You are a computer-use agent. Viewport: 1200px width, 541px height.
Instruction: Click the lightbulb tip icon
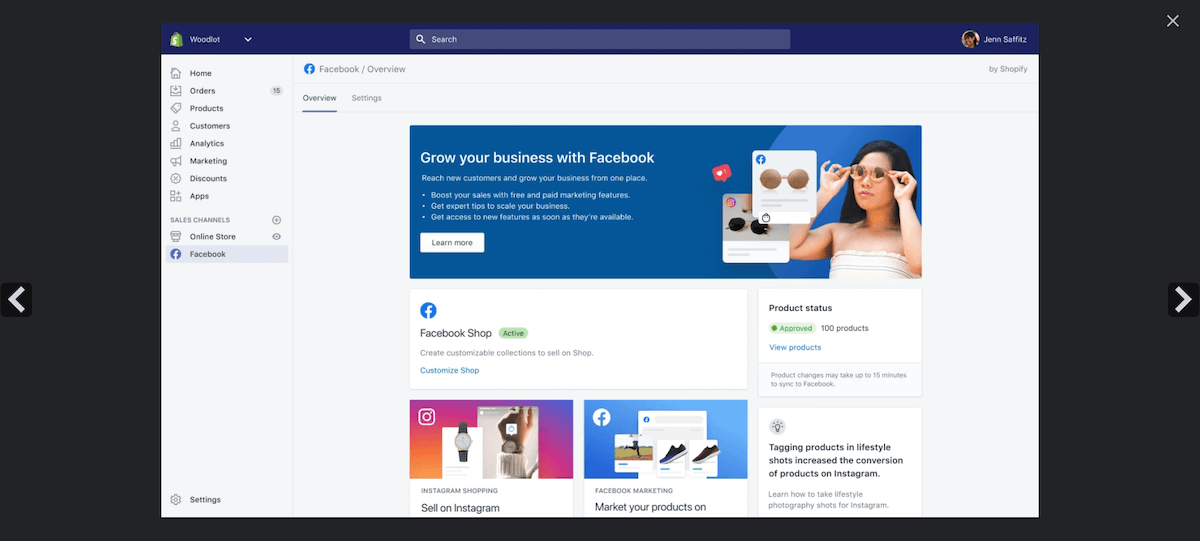pyautogui.click(x=777, y=426)
